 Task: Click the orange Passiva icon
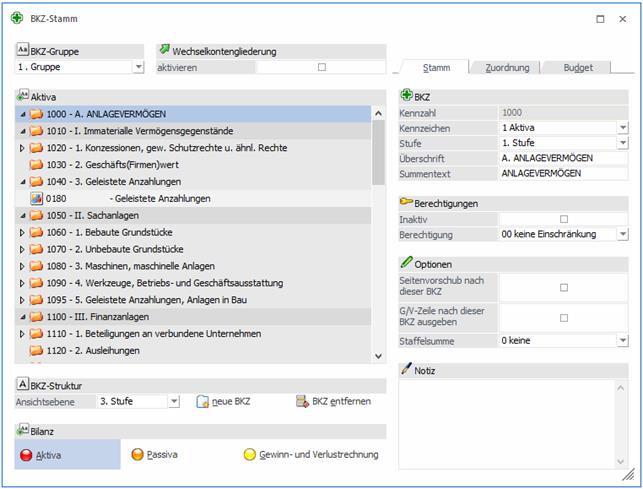[x=139, y=454]
